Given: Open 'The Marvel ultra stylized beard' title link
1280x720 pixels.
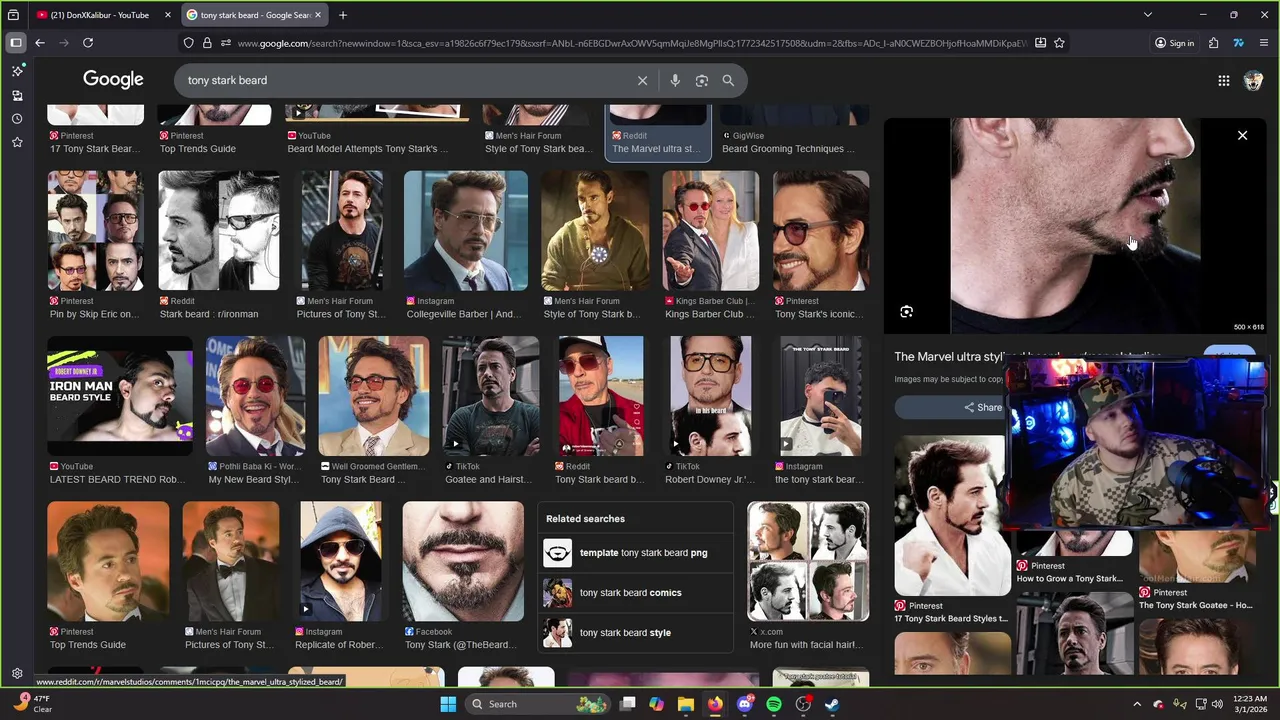Looking at the screenshot, I should point(1028,356).
